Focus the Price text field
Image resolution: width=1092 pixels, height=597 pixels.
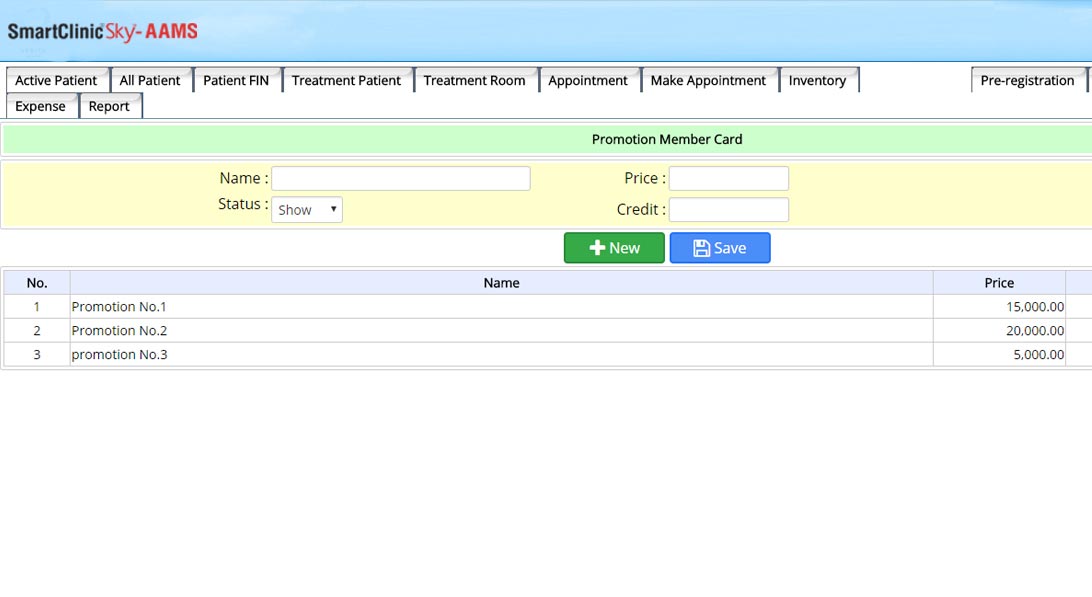click(728, 179)
